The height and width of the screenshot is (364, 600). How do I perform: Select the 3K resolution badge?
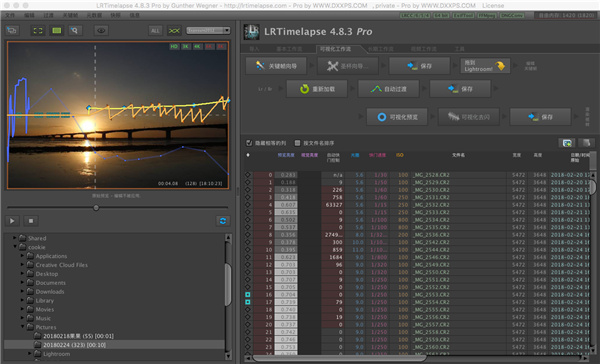186,46
